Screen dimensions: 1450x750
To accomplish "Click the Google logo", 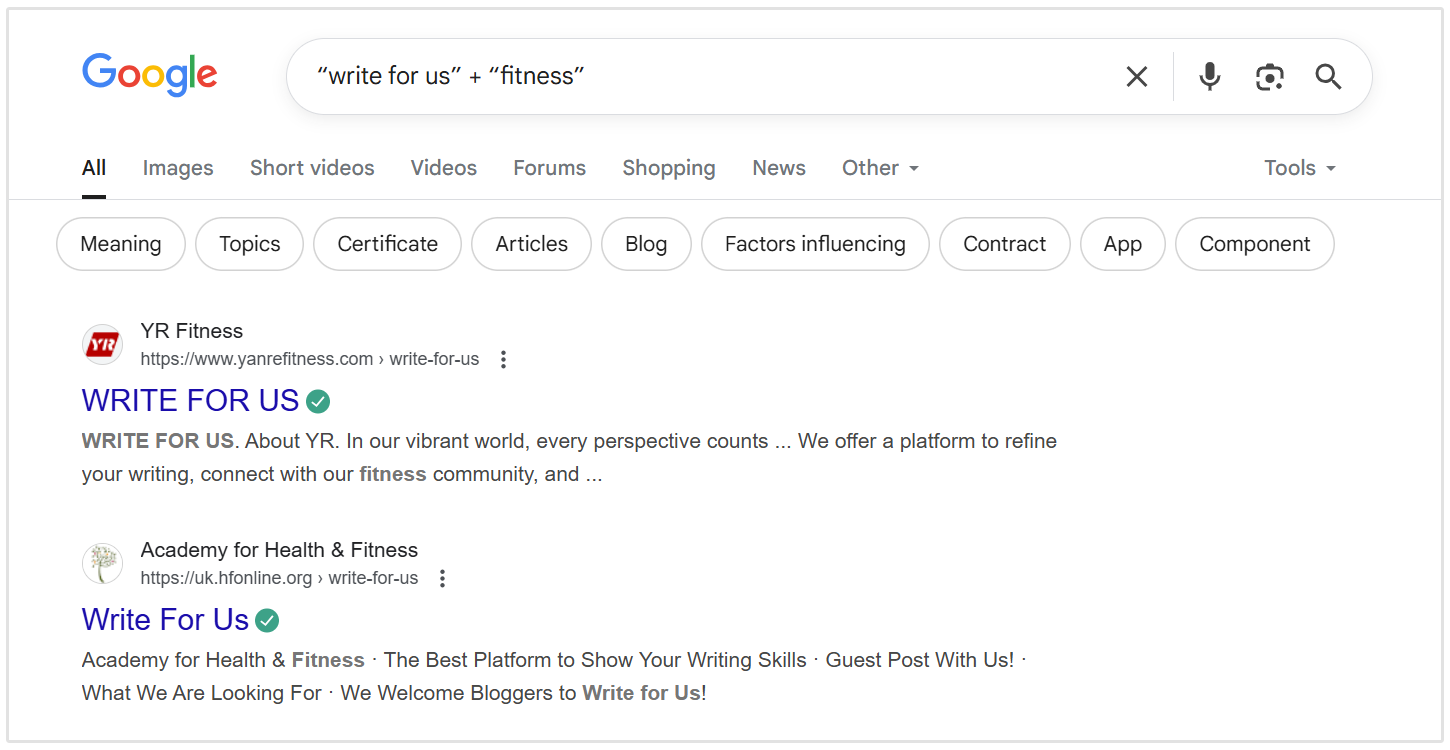I will point(149,73).
